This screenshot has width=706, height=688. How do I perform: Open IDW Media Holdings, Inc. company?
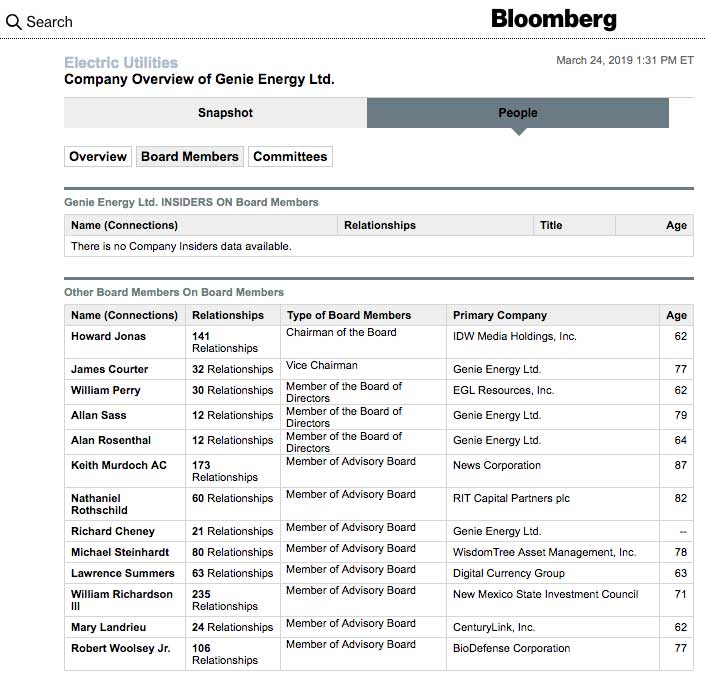[x=515, y=336]
